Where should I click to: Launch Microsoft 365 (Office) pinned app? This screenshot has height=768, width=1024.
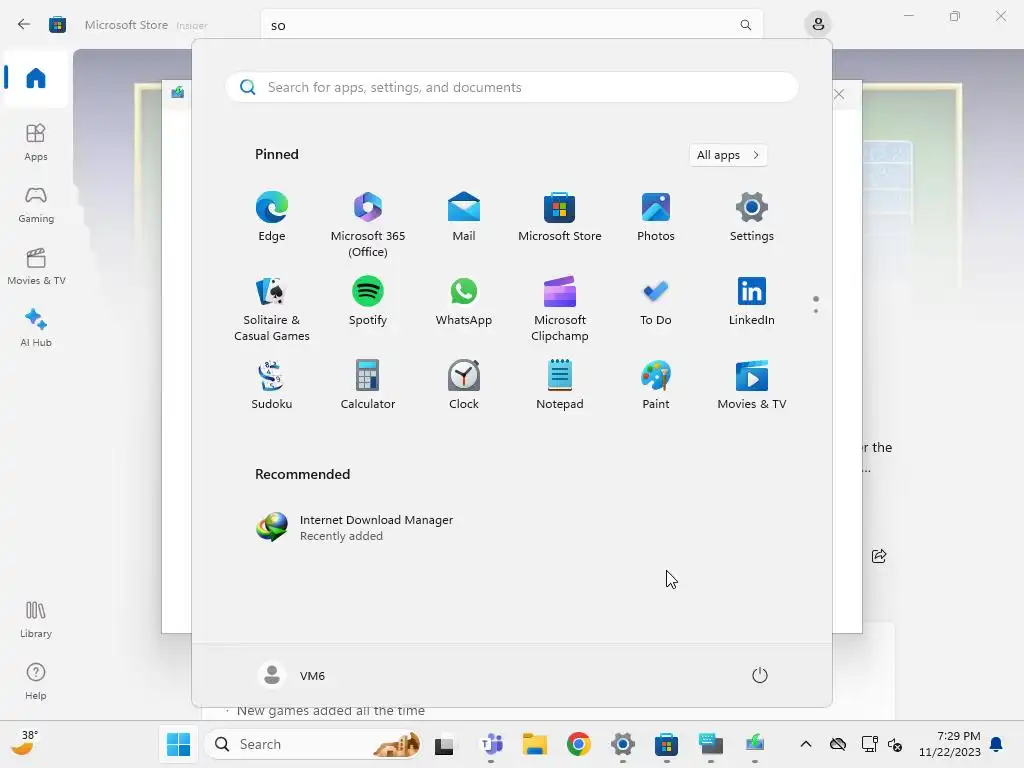(368, 224)
